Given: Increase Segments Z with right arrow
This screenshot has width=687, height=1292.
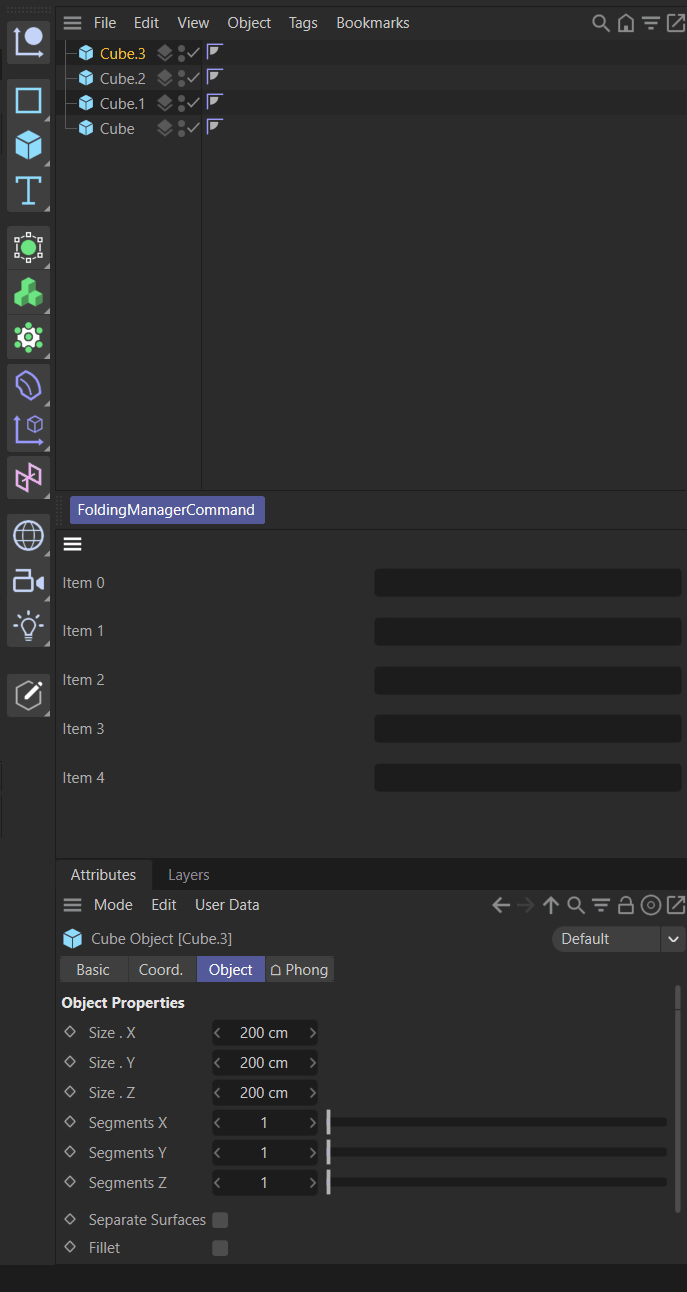Looking at the screenshot, I should [x=312, y=1183].
